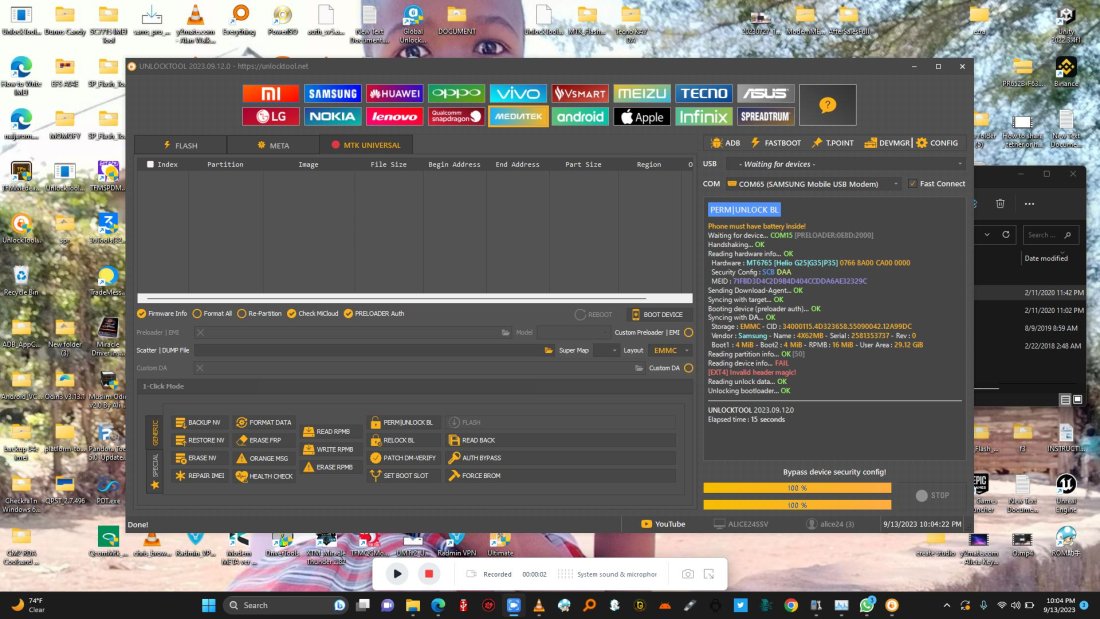Choose the Infinix brand logo
This screenshot has height=619, width=1100.
coord(704,117)
